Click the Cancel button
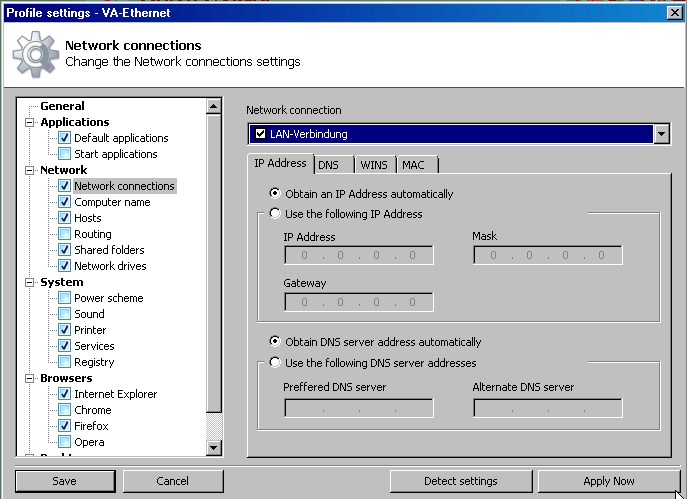 coord(173,481)
